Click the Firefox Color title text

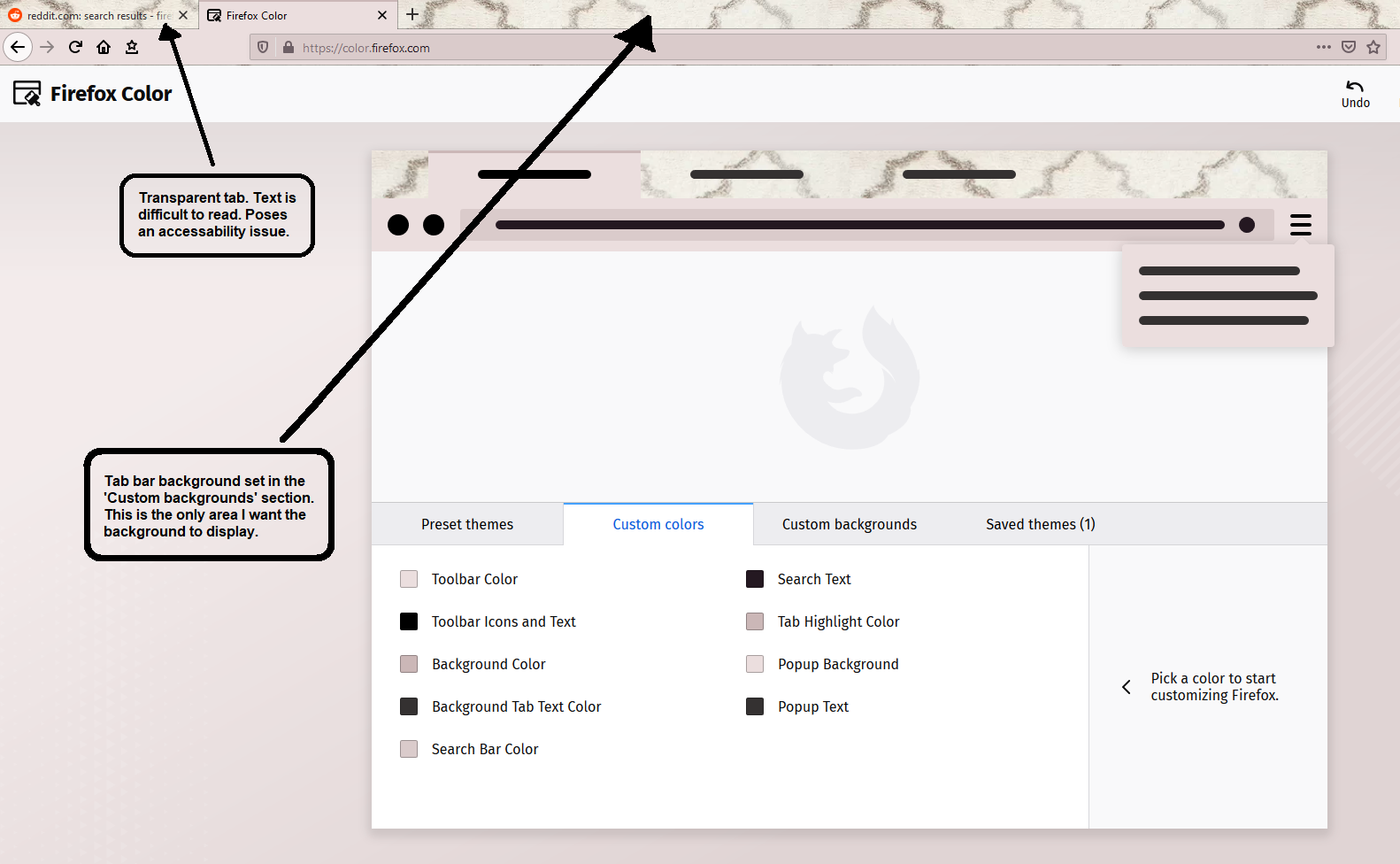click(112, 94)
